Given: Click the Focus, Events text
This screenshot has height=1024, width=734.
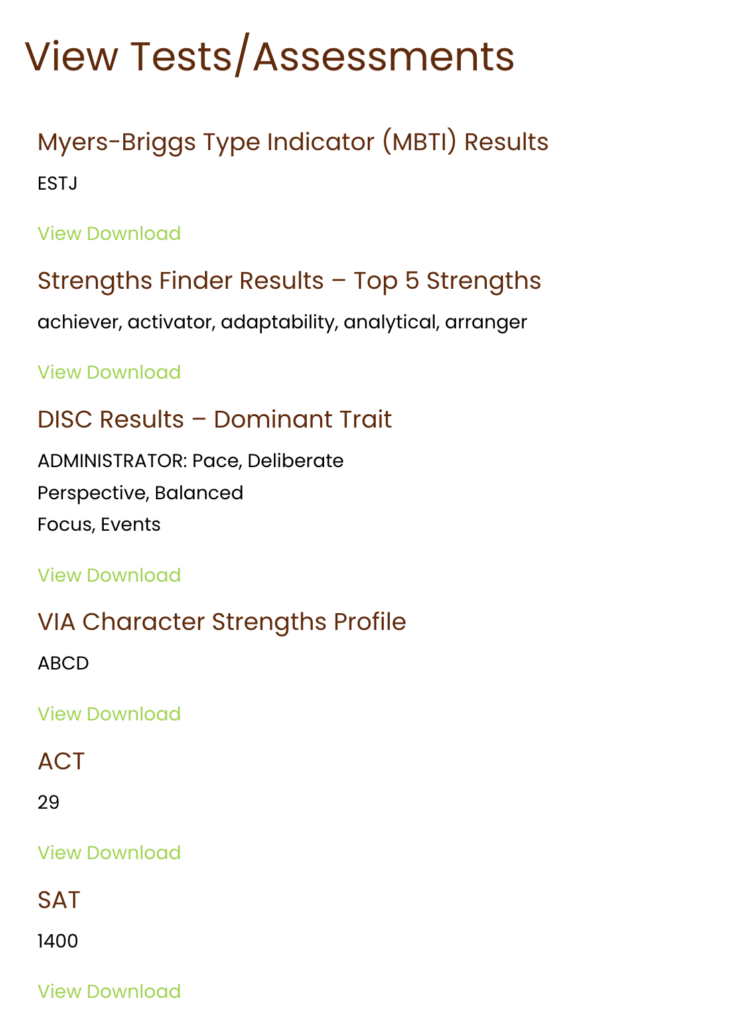Looking at the screenshot, I should [x=99, y=524].
